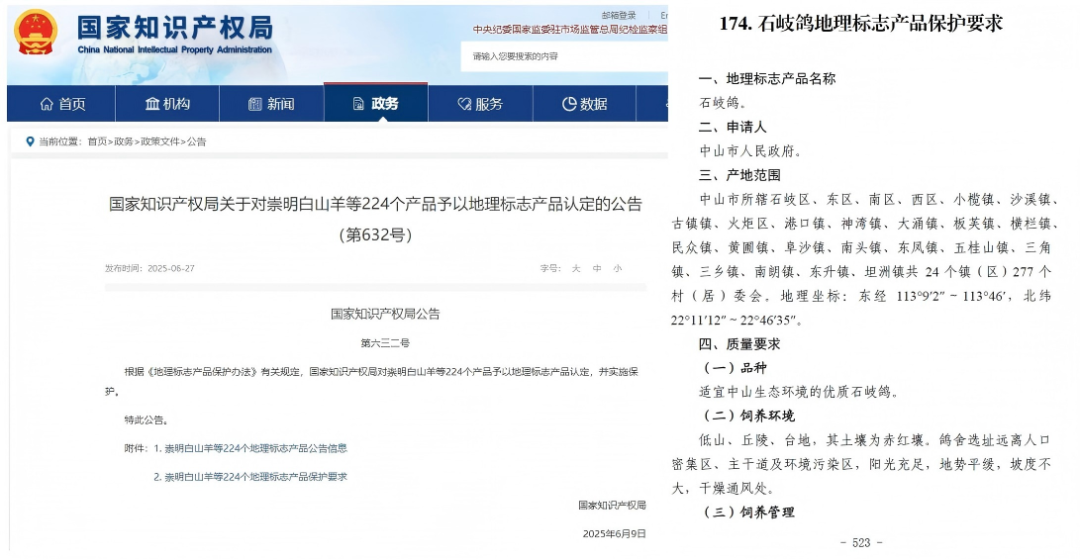Click the national emblem logo

point(36,32)
